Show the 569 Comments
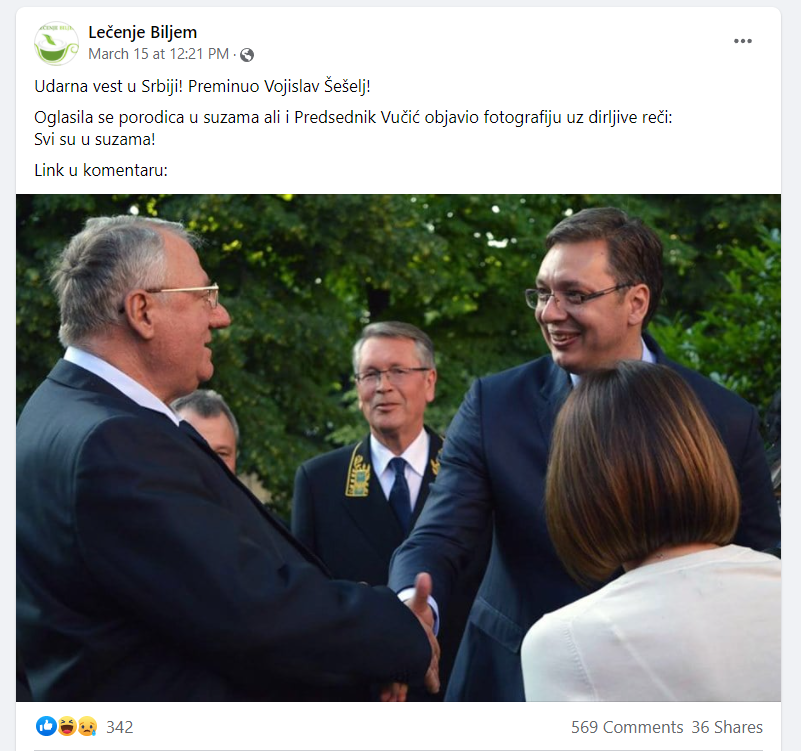The height and width of the screenshot is (751, 801). tap(627, 727)
